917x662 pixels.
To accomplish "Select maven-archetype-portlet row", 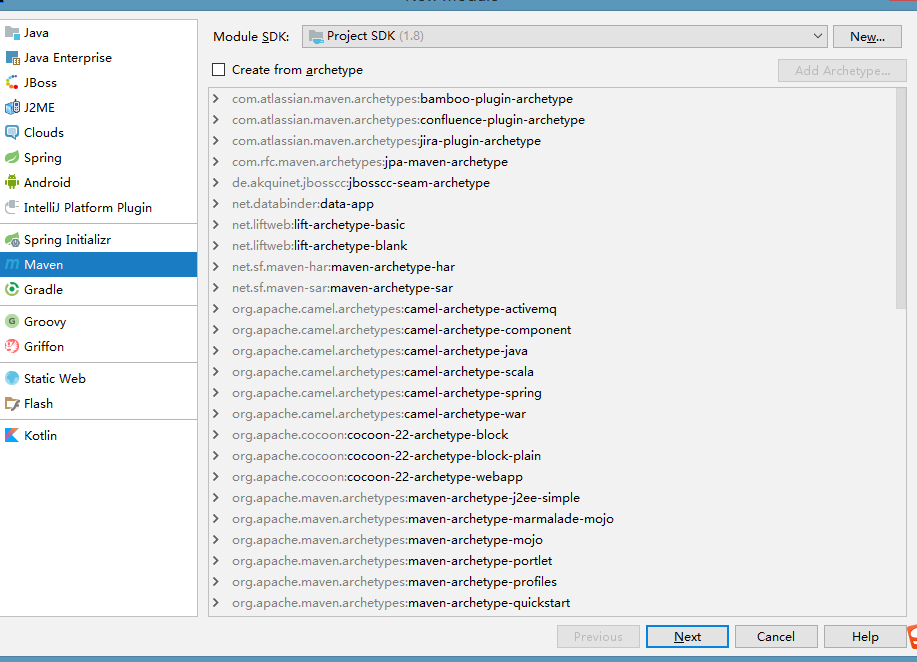I will coord(551,561).
